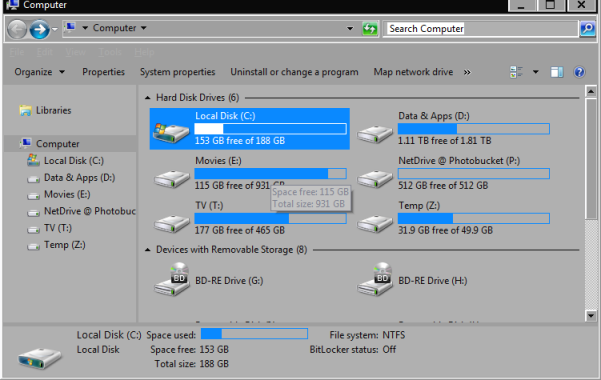Click Data & Apps (D:) usage bar
The width and height of the screenshot is (601, 380).
pos(474,129)
